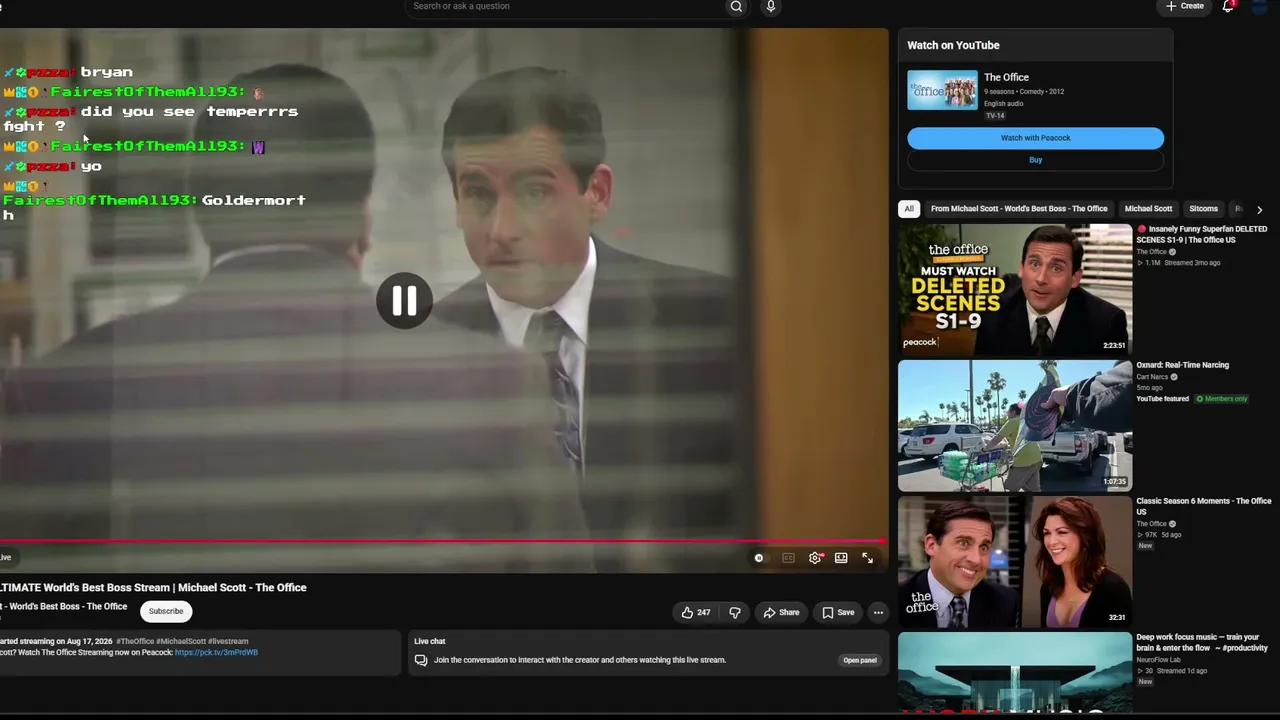Open the Oxnard Real-Time Narcing thumbnail
Screen dimensions: 1280x720
1015,426
